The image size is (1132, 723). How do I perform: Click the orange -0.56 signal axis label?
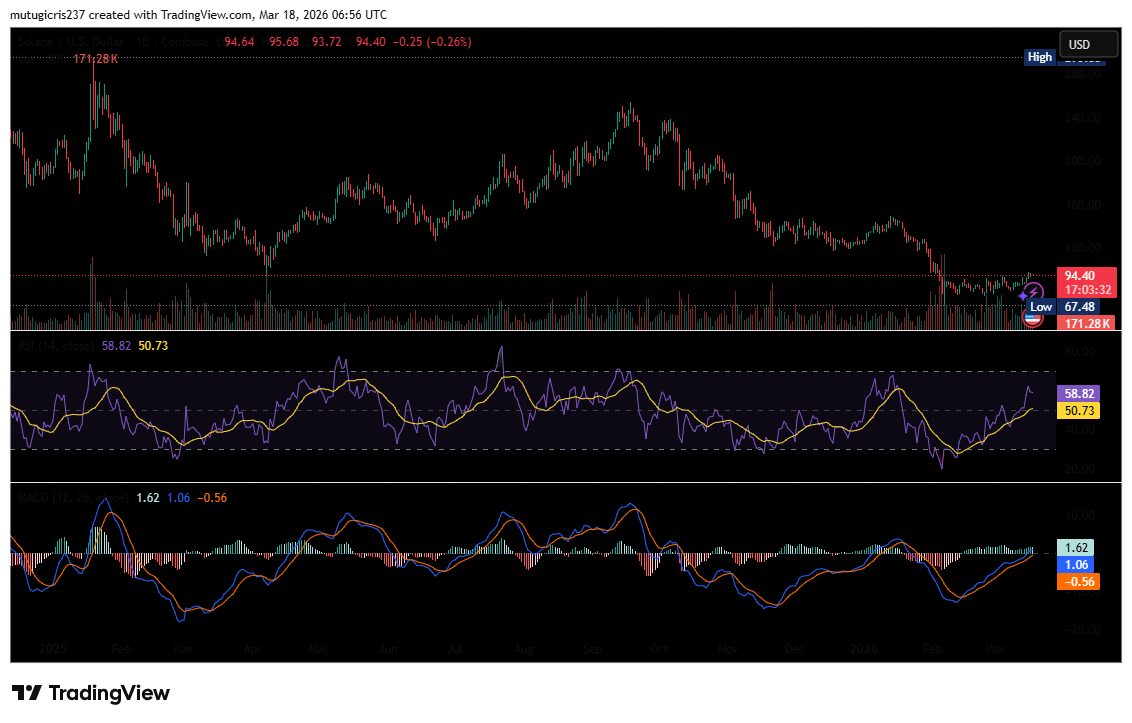1079,582
